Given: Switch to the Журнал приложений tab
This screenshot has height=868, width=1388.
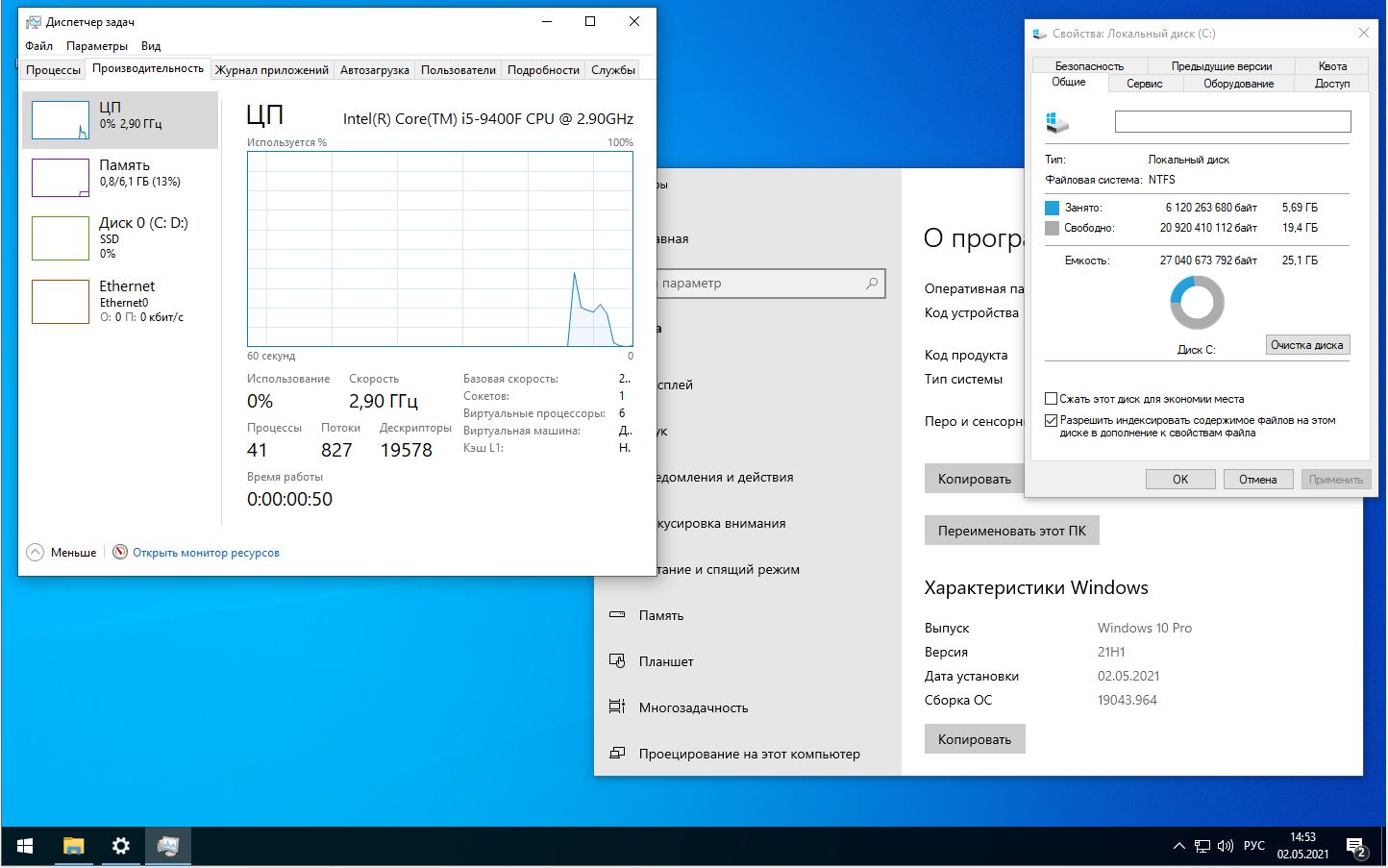Looking at the screenshot, I should (272, 70).
